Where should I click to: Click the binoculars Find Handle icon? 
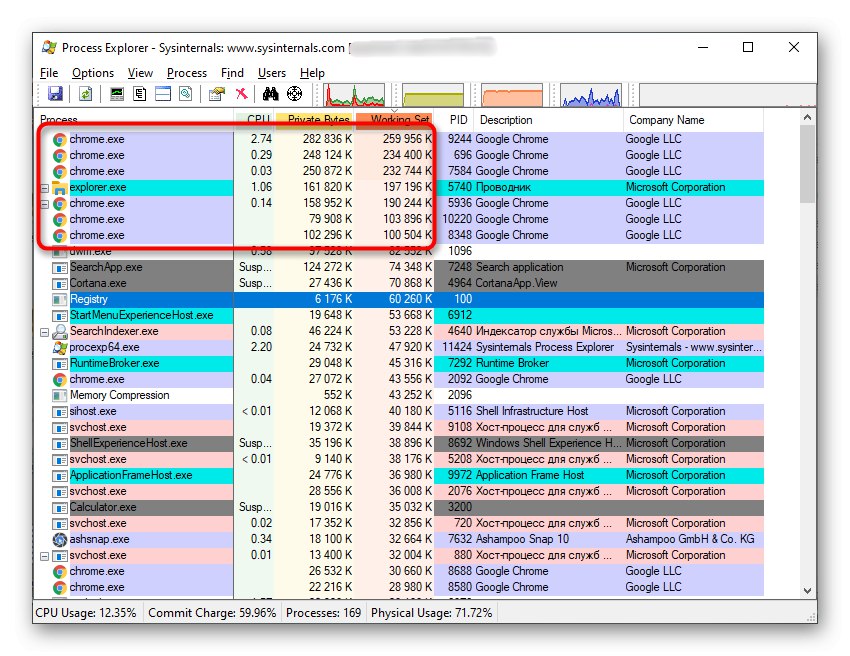tap(271, 94)
